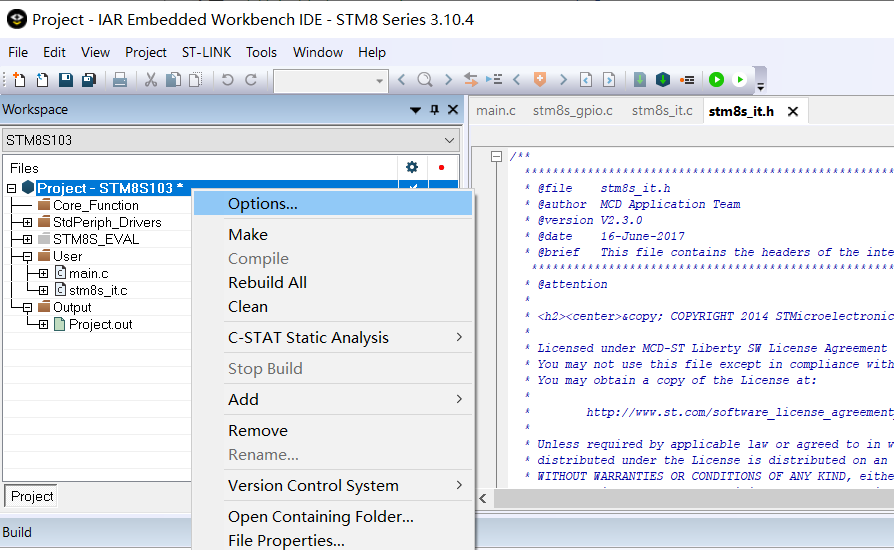Expand the main.c tree node
Viewport: 894px width, 550px height.
point(43,274)
